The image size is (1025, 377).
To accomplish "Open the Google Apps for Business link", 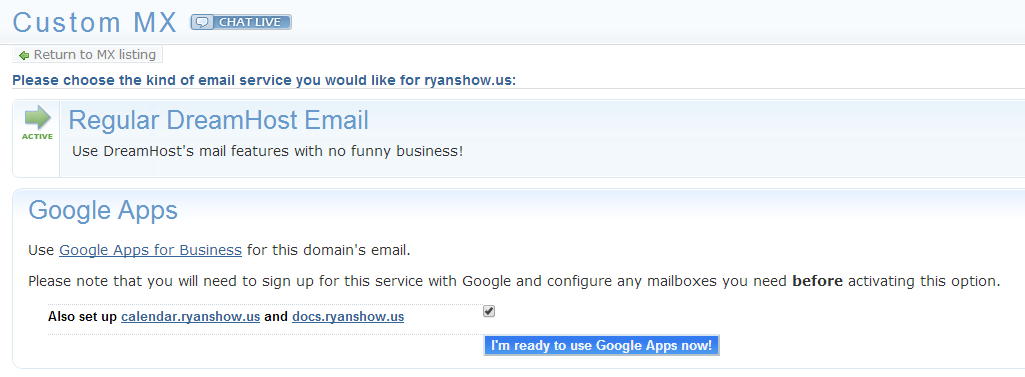I will [x=150, y=250].
